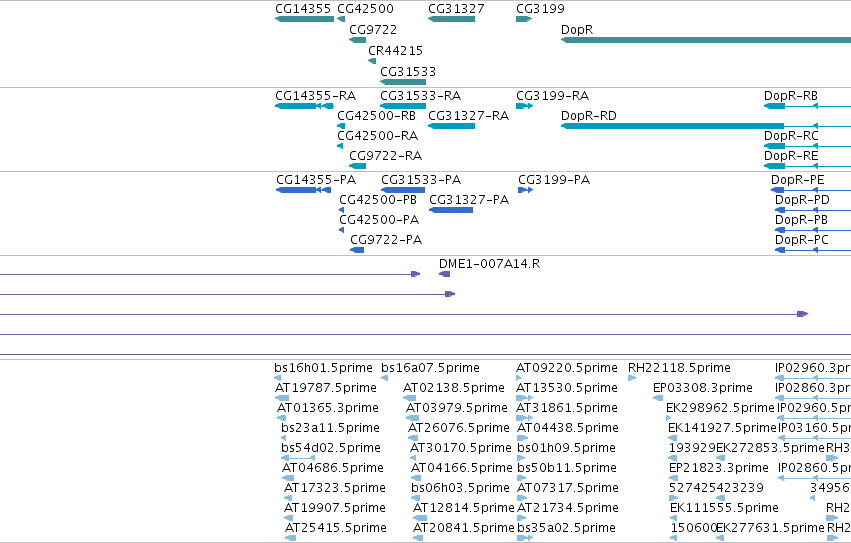Select the AT25415.5prime EST label
This screenshot has height=543, width=851.
pos(336,529)
